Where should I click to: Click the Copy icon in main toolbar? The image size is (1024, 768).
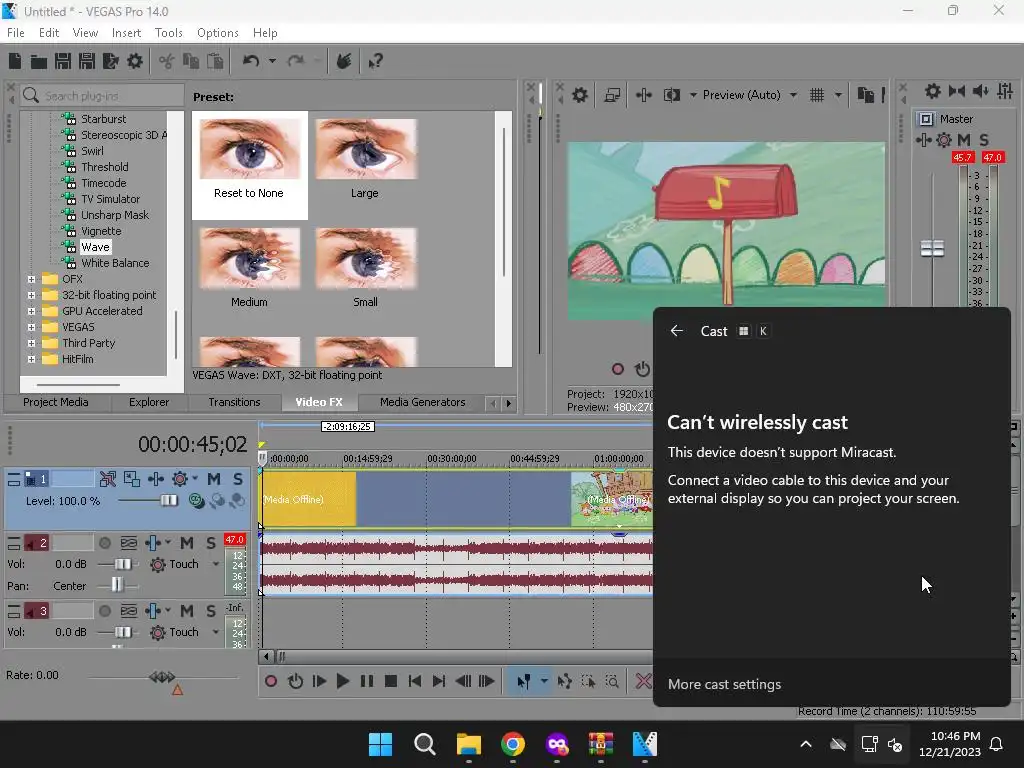(x=191, y=61)
